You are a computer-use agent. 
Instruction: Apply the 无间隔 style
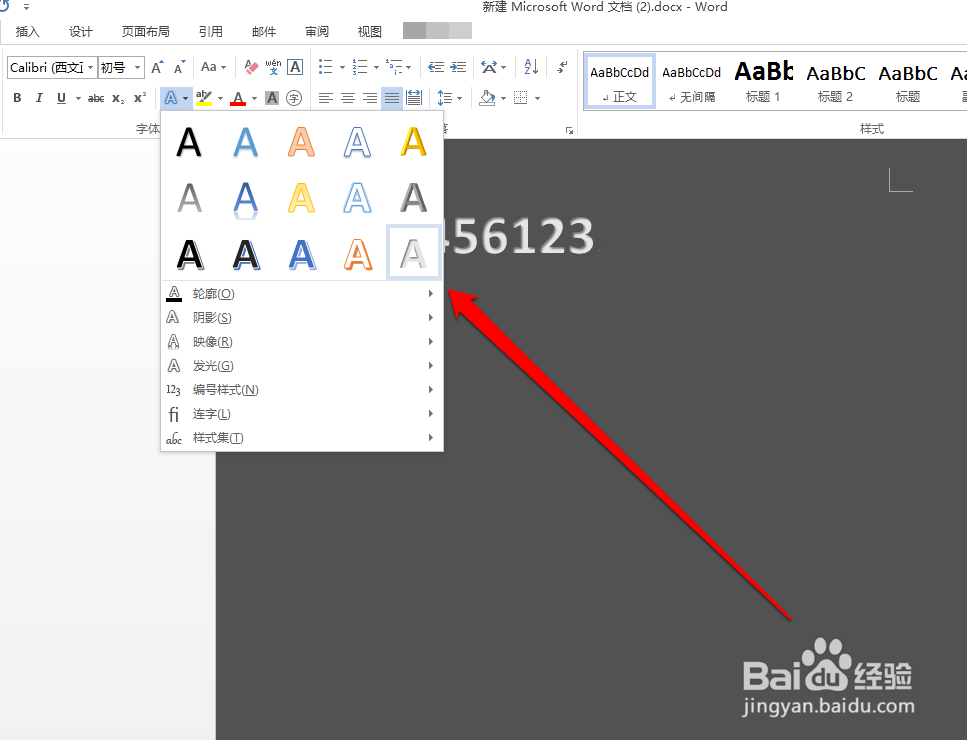tap(691, 81)
